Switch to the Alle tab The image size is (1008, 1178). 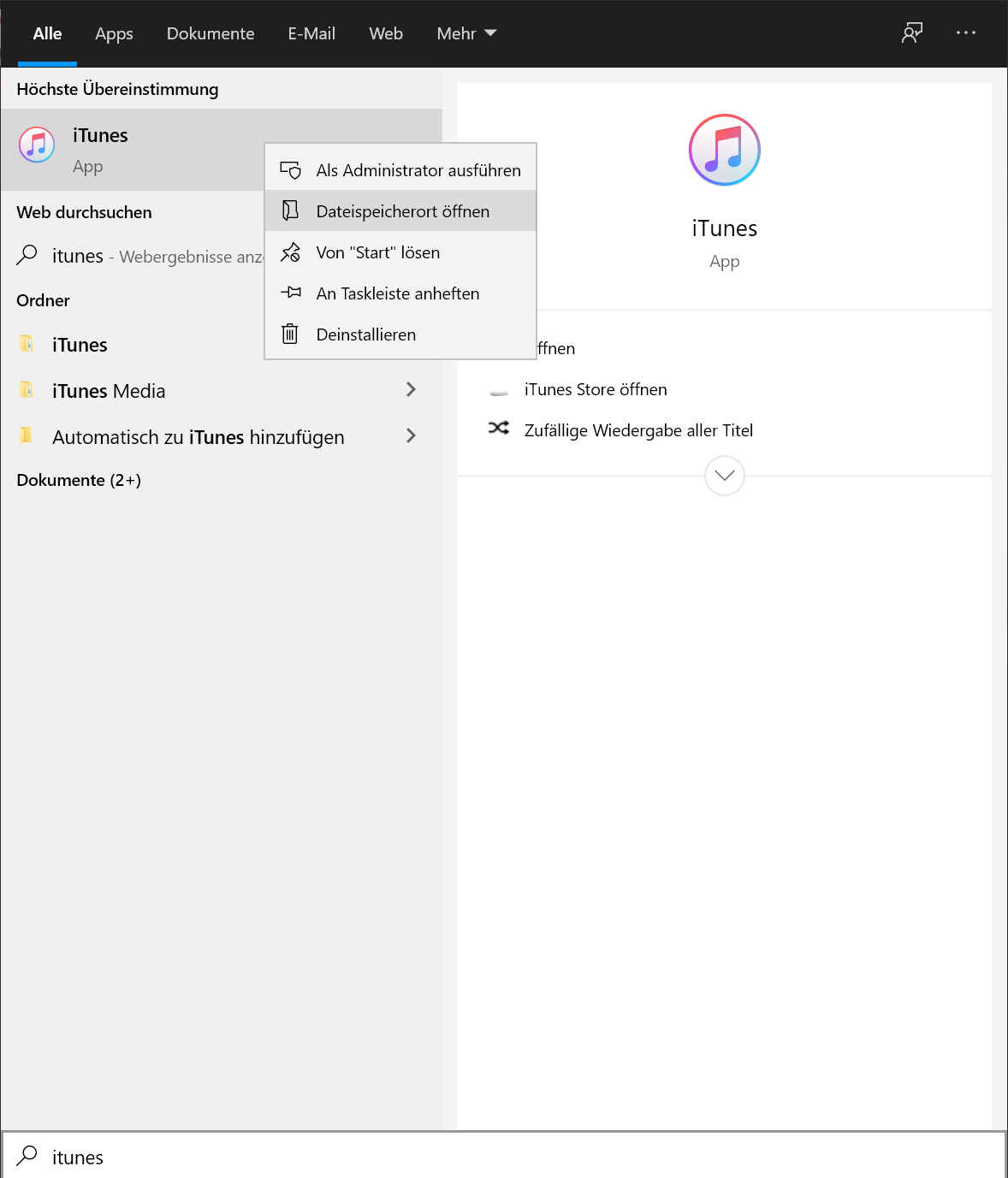pyautogui.click(x=47, y=33)
